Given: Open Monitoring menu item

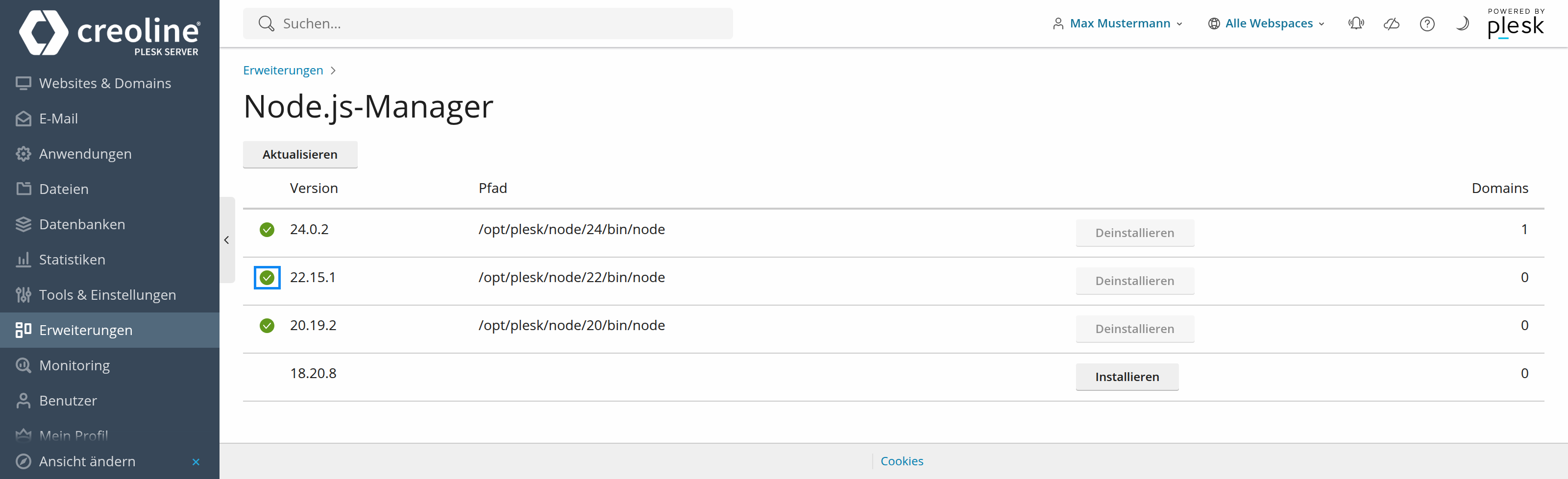Looking at the screenshot, I should (110, 365).
